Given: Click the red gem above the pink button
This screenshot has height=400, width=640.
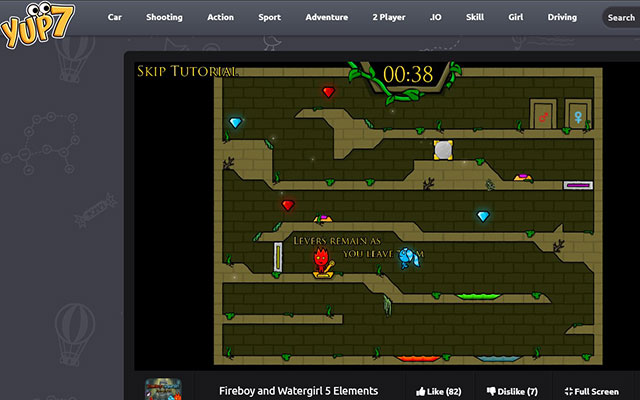Looking at the screenshot, I should (288, 205).
